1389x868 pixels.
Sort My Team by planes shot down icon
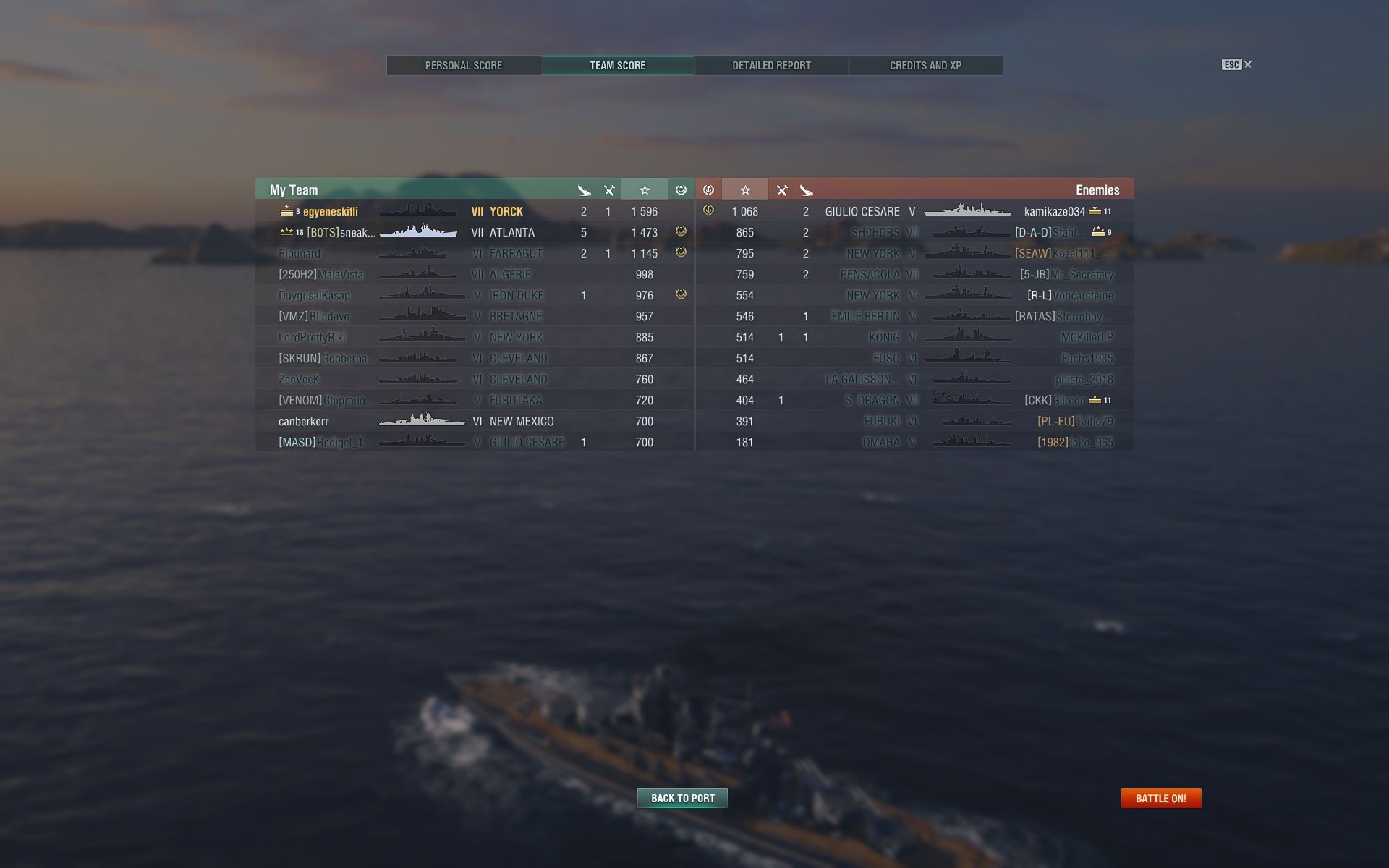(609, 190)
